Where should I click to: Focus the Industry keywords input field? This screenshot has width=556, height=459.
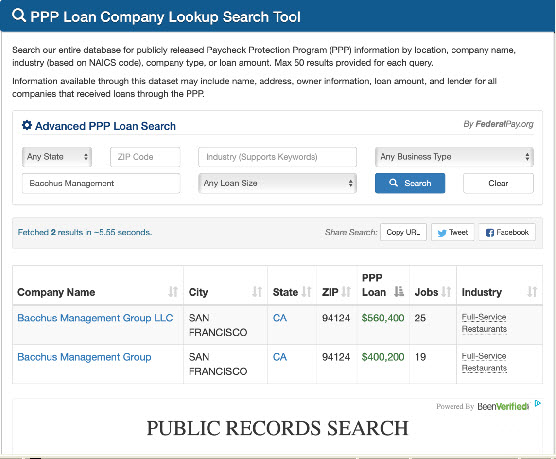278,157
